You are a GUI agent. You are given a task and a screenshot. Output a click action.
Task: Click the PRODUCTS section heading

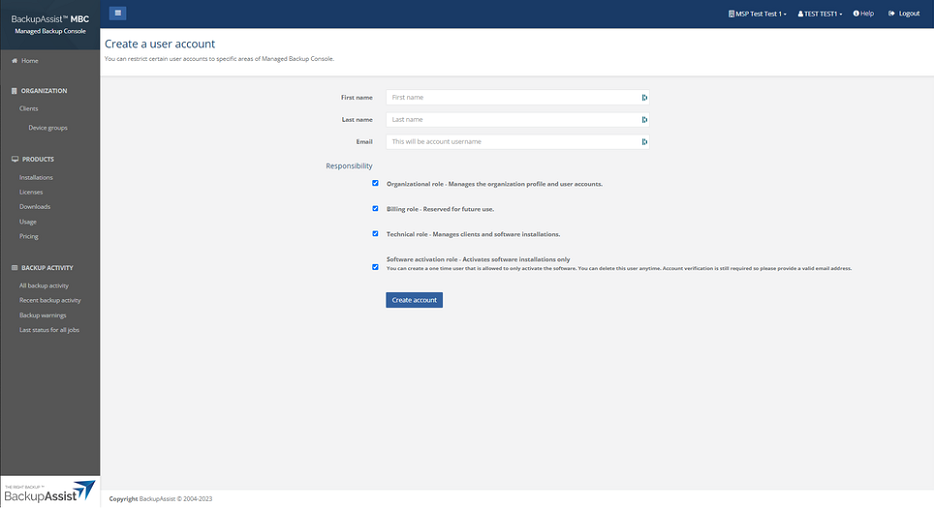[x=38, y=159]
